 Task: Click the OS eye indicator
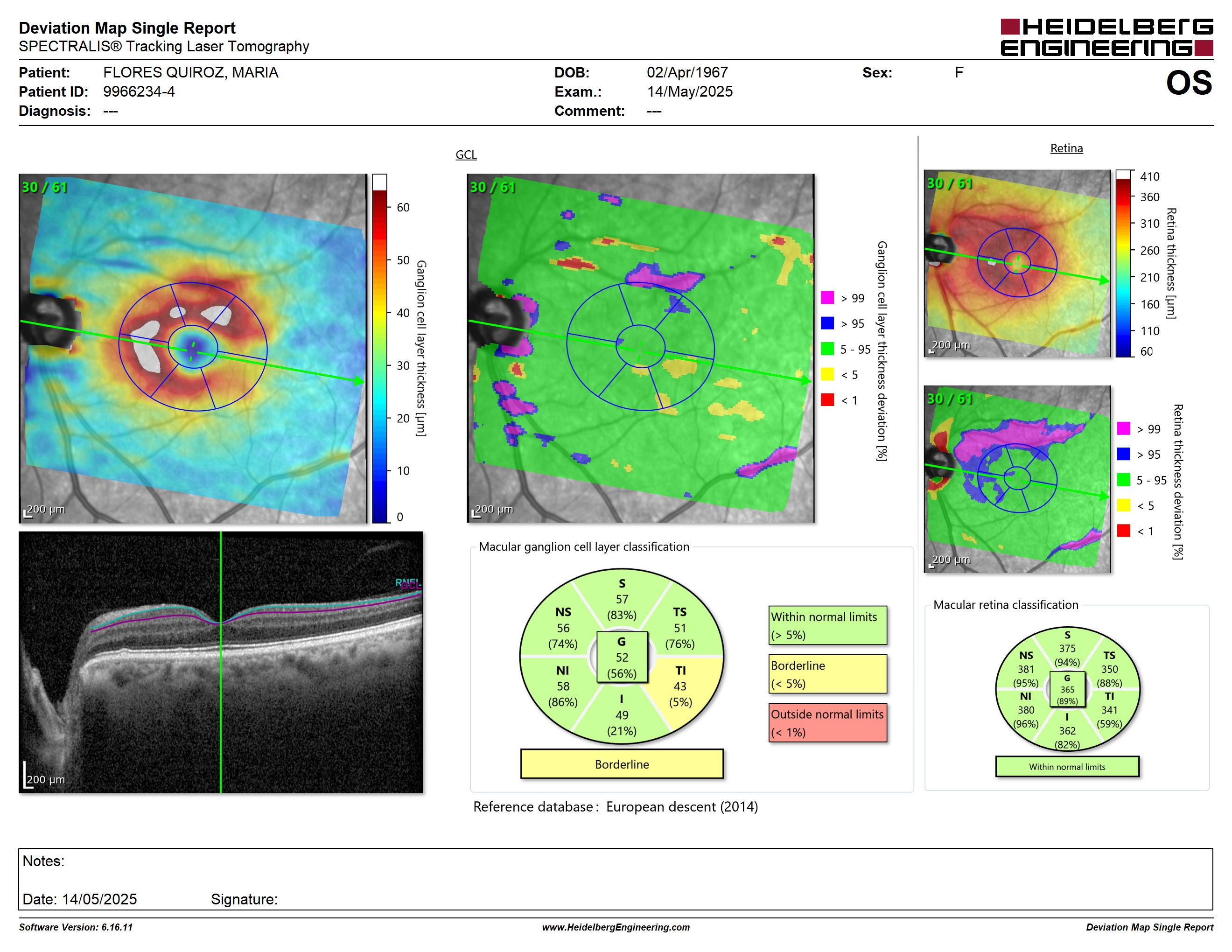(x=1189, y=82)
